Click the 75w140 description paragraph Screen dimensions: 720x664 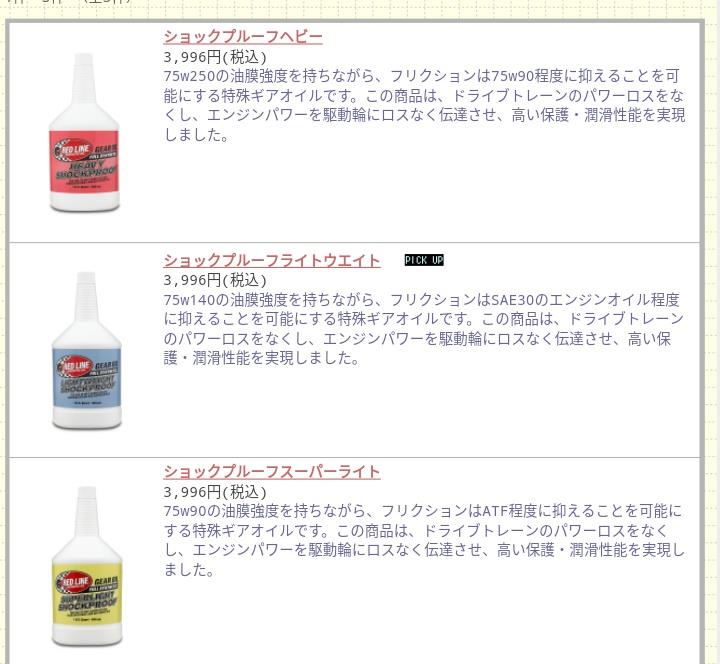point(424,329)
